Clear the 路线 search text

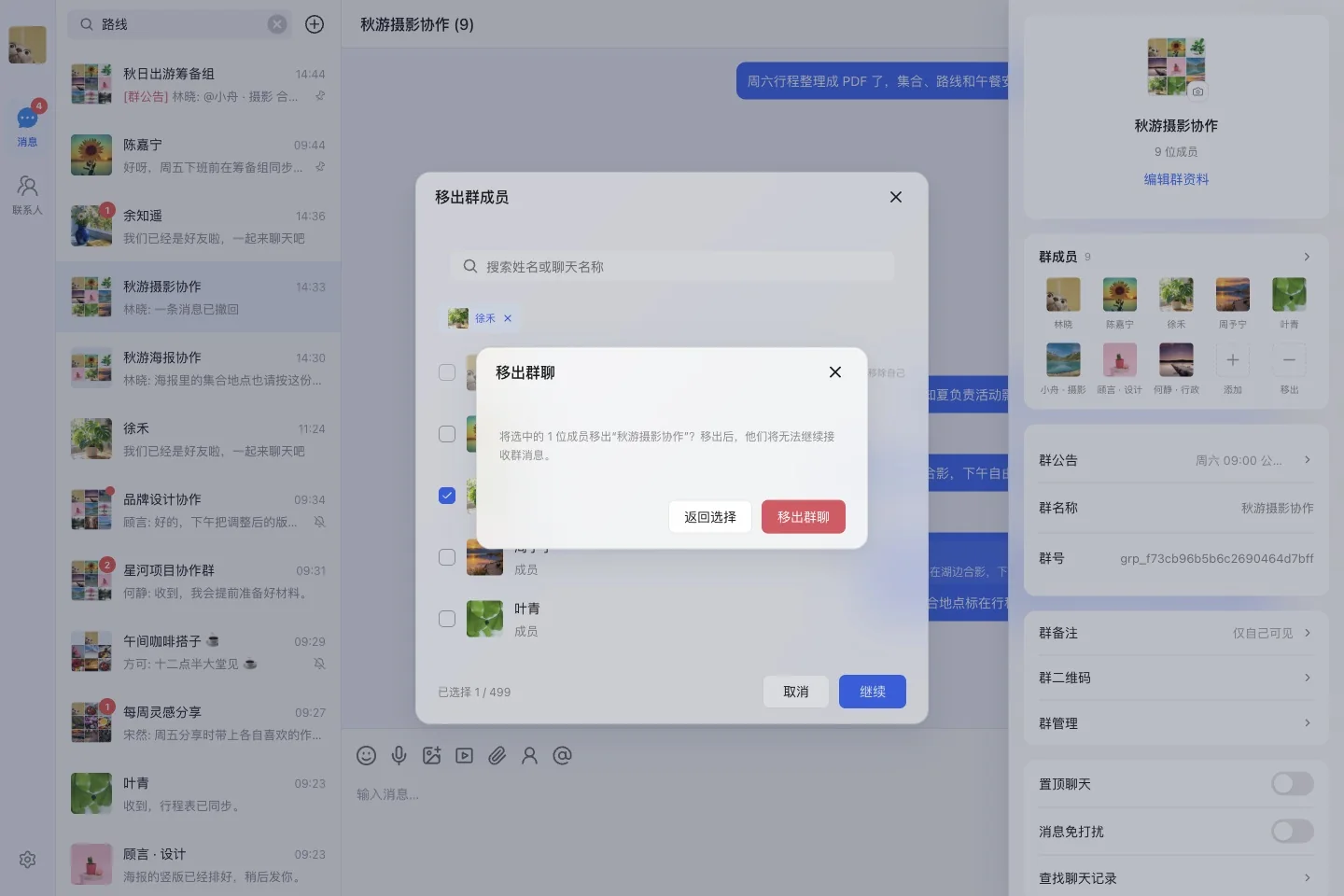click(x=277, y=24)
